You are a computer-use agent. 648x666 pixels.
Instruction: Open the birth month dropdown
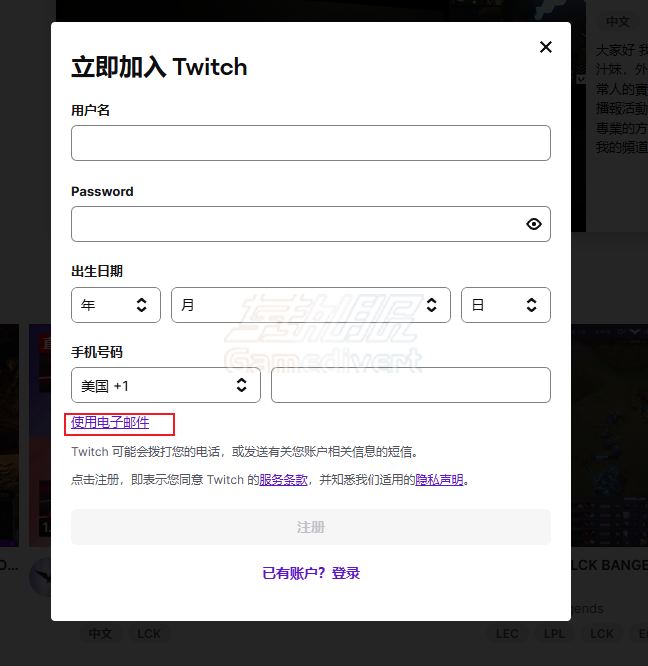coord(311,305)
